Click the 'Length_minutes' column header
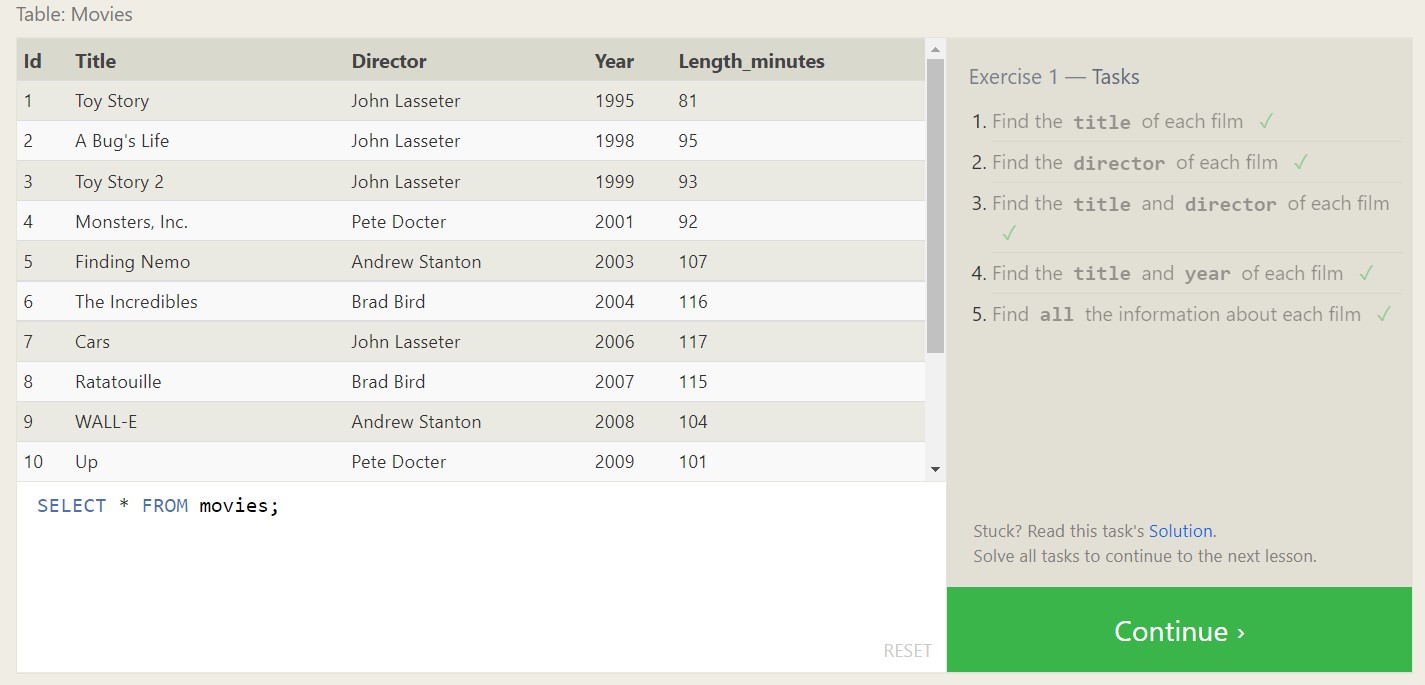Screen dimensions: 1425x685 (x=752, y=61)
